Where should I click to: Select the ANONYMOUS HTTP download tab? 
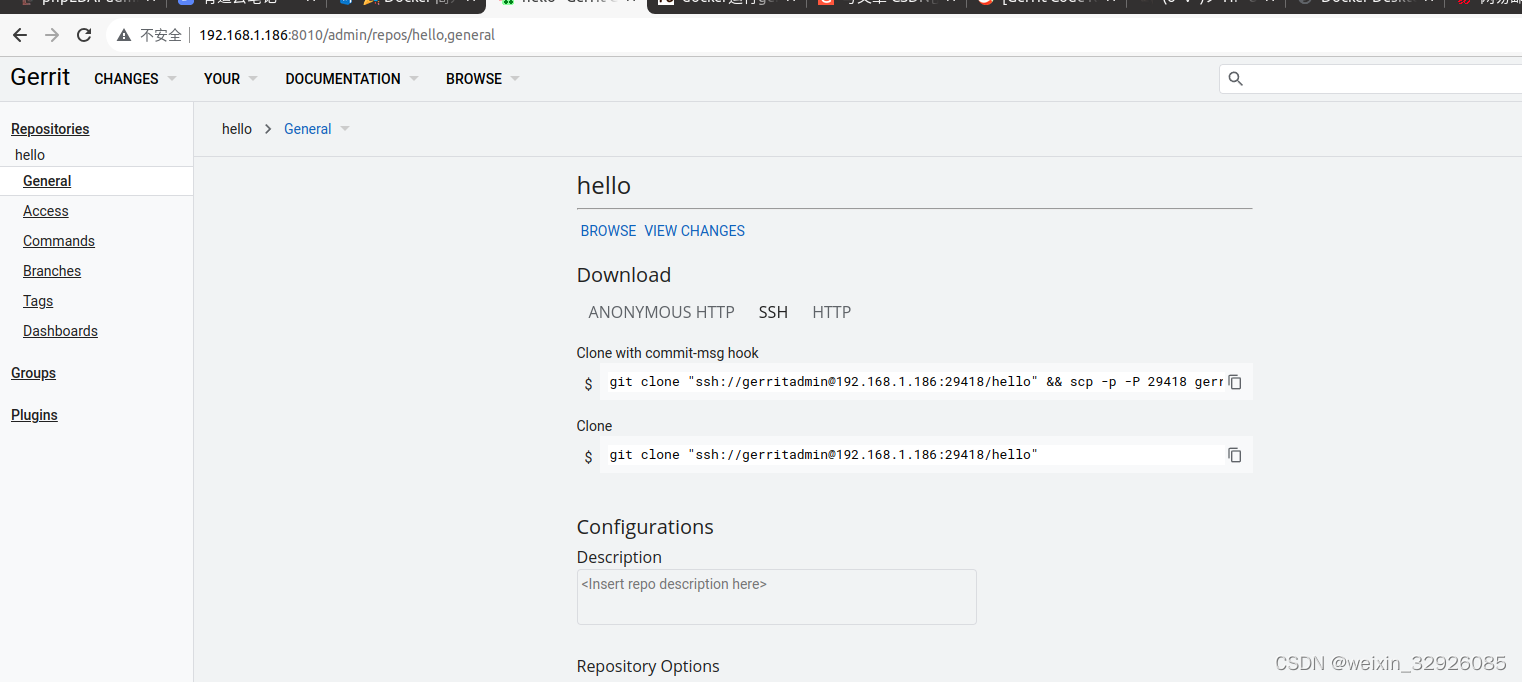661,312
